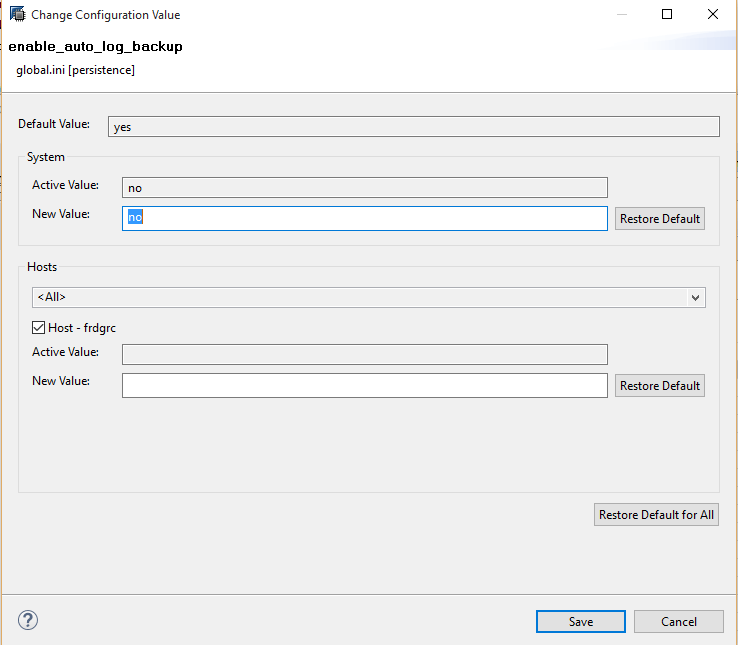
Task: Save the configuration change
Action: [580, 621]
